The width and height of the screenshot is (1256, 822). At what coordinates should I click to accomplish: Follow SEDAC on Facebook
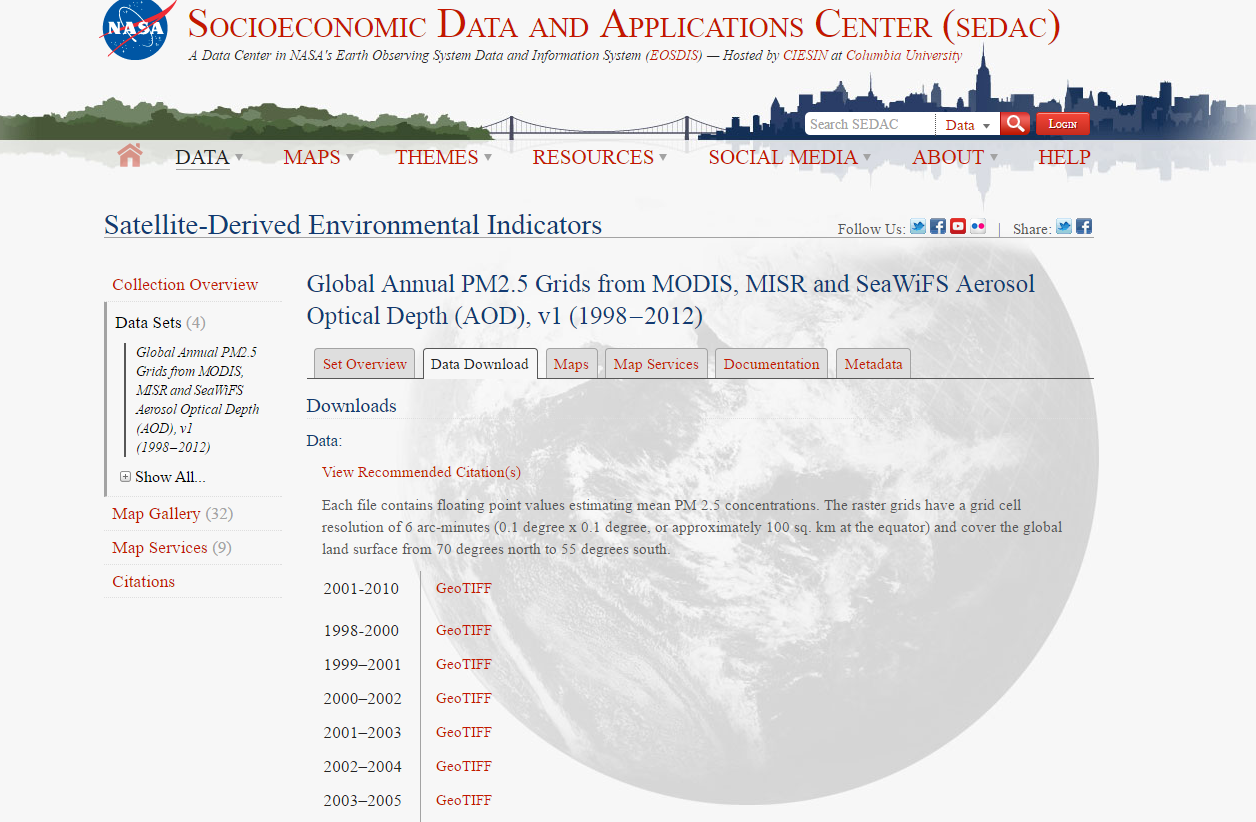pos(938,226)
